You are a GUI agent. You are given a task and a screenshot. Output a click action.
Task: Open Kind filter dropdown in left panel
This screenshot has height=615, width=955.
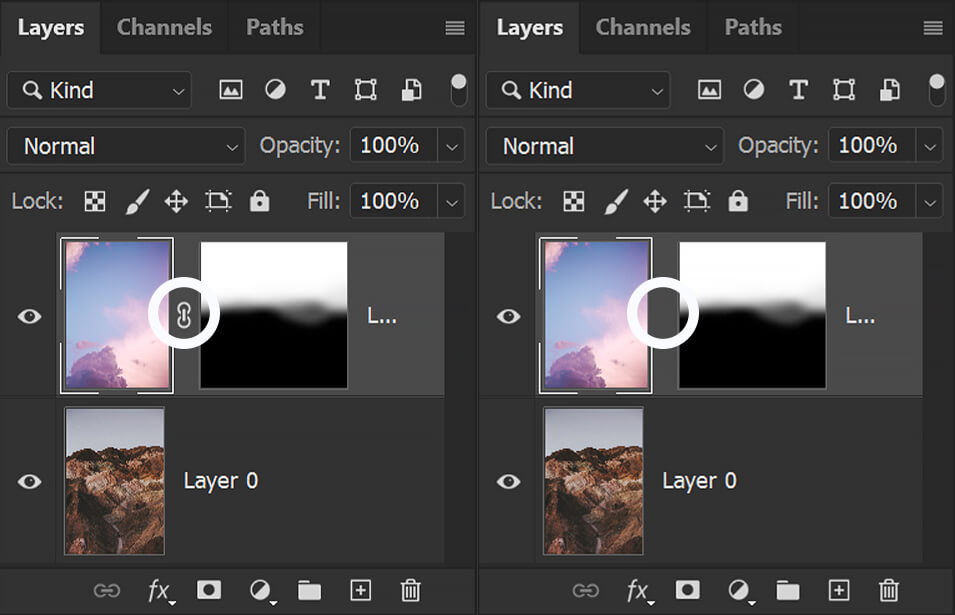click(x=99, y=90)
